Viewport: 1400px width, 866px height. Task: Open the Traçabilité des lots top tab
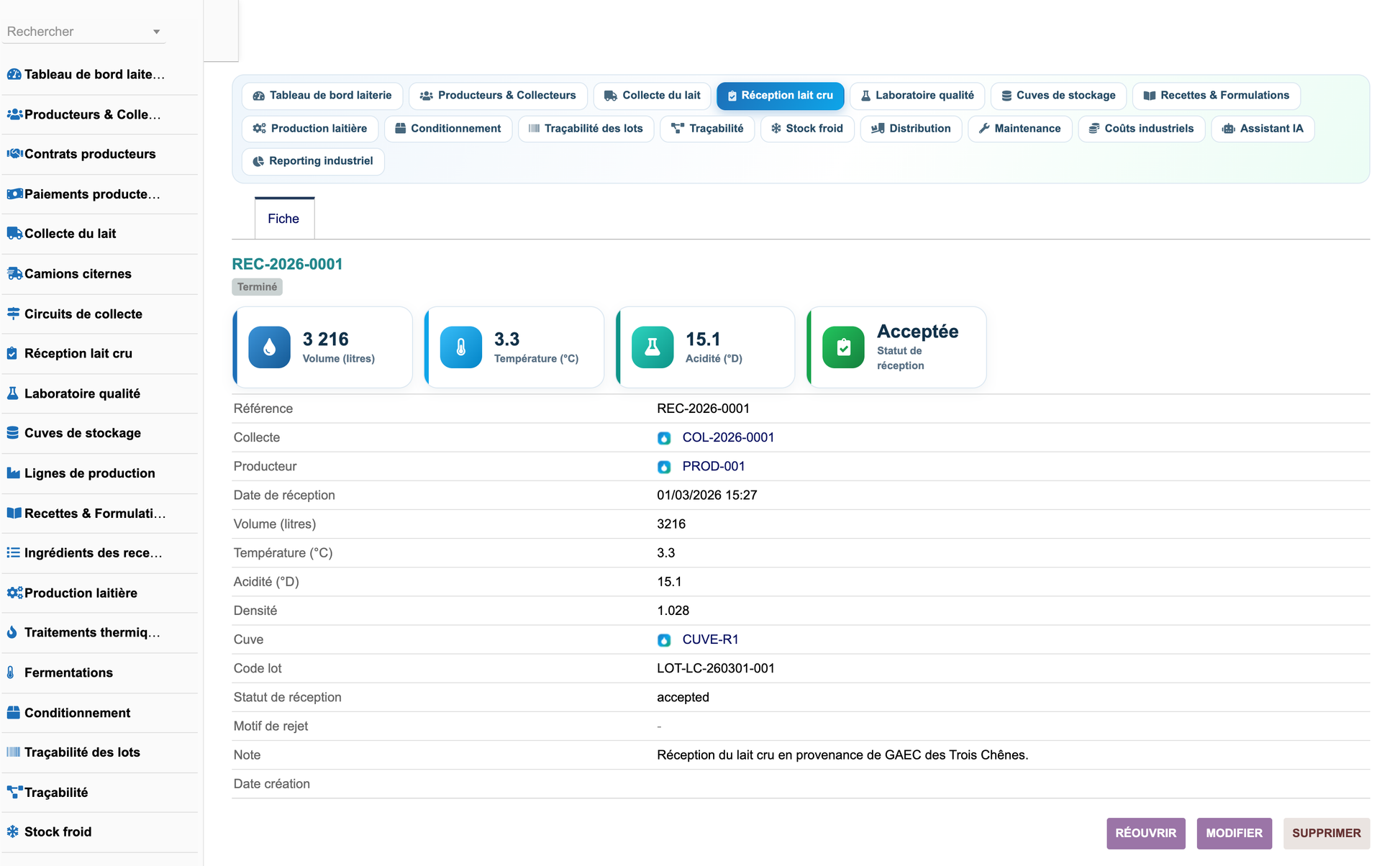586,129
